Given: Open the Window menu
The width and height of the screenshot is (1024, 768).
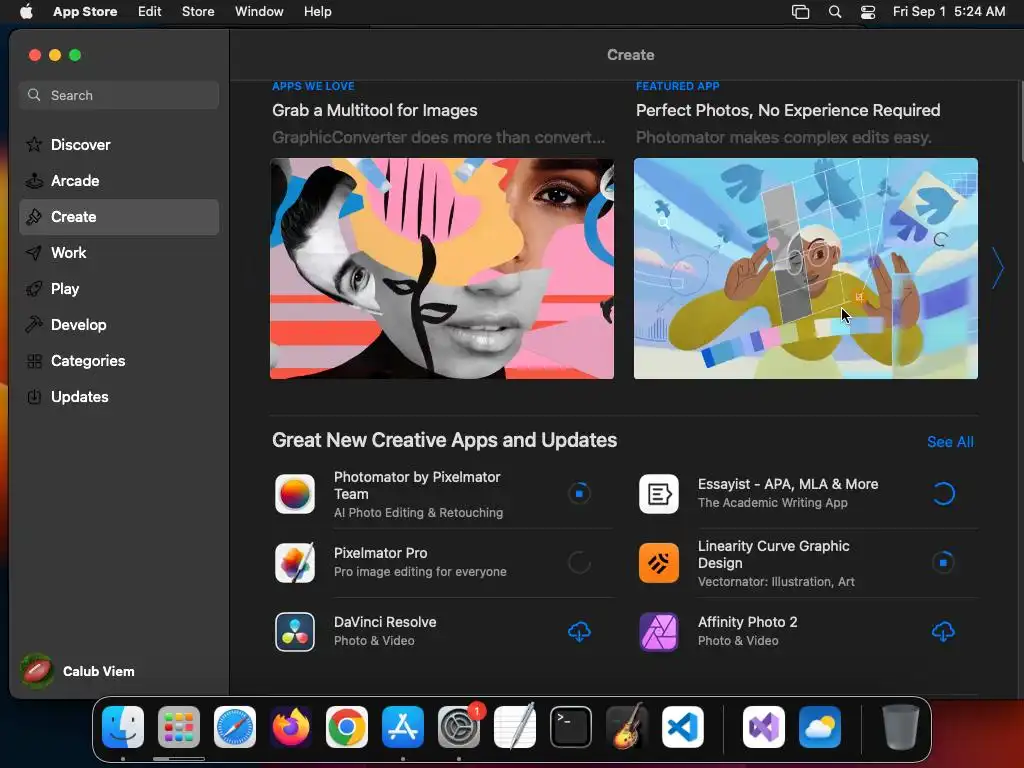Looking at the screenshot, I should 259,11.
